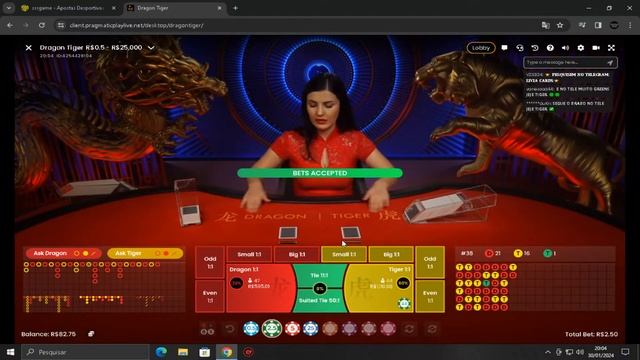Show hidden system tray icons chevron
The image size is (640, 360).
[x=547, y=352]
